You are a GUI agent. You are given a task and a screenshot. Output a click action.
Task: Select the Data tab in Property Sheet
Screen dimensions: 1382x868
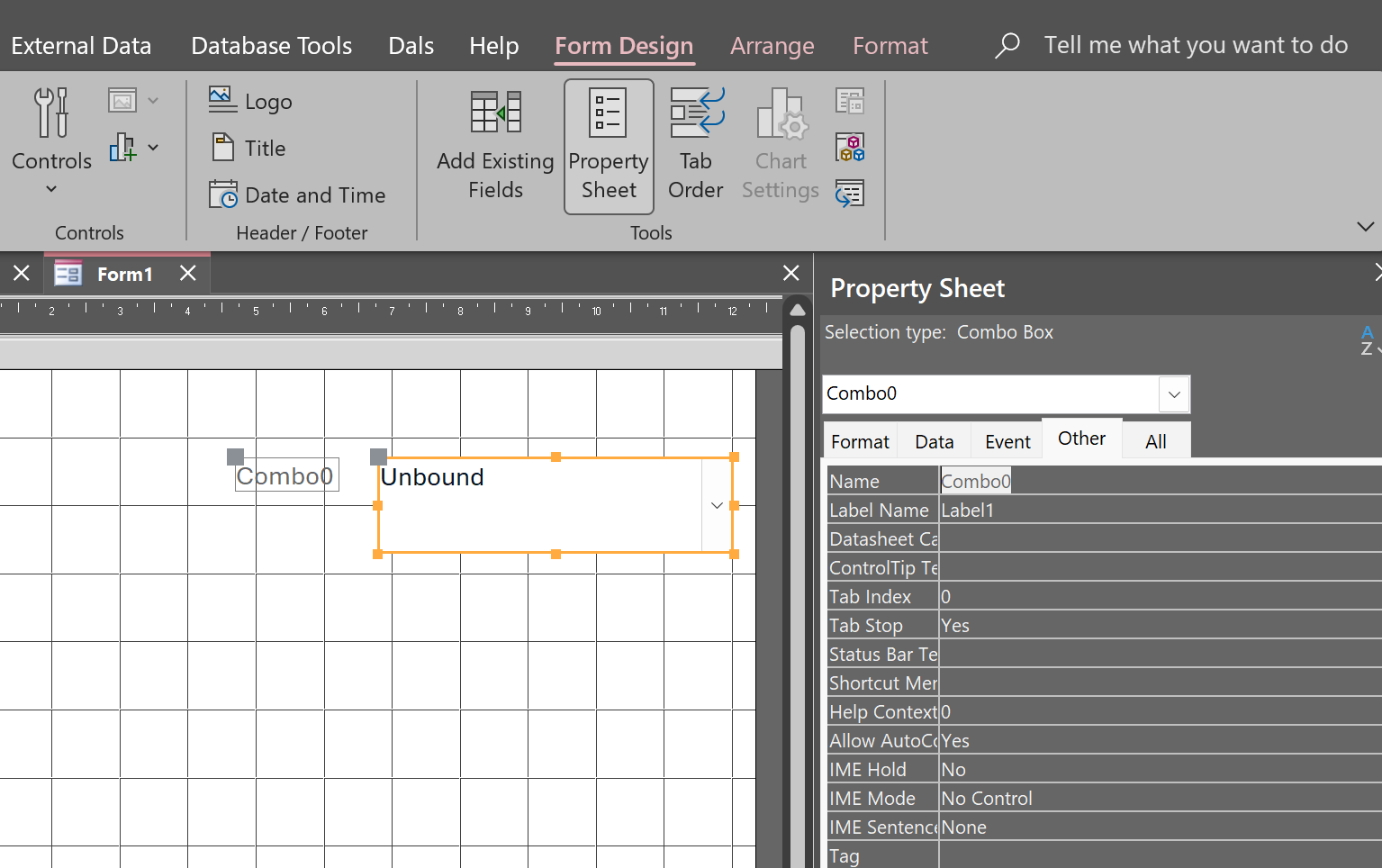point(934,441)
